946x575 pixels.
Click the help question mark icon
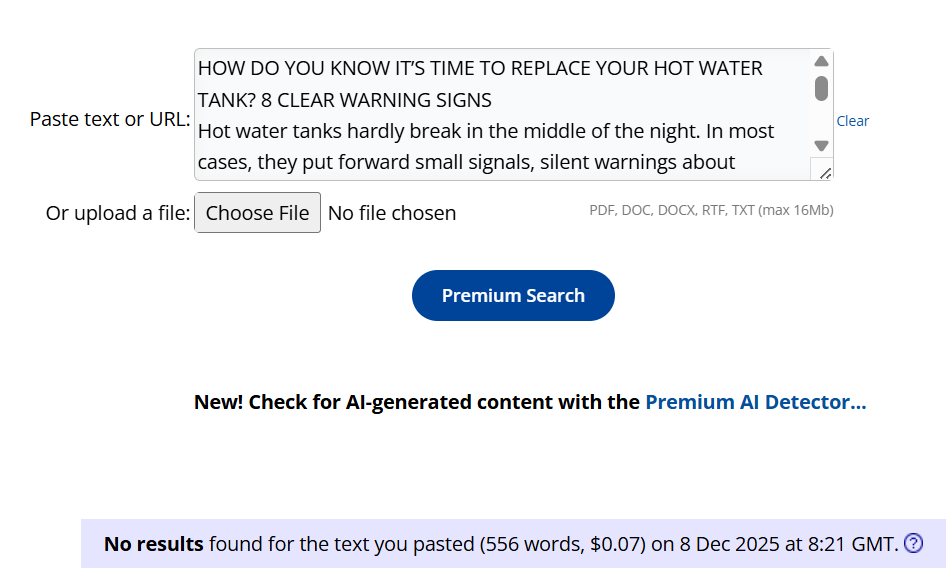pyautogui.click(x=913, y=544)
